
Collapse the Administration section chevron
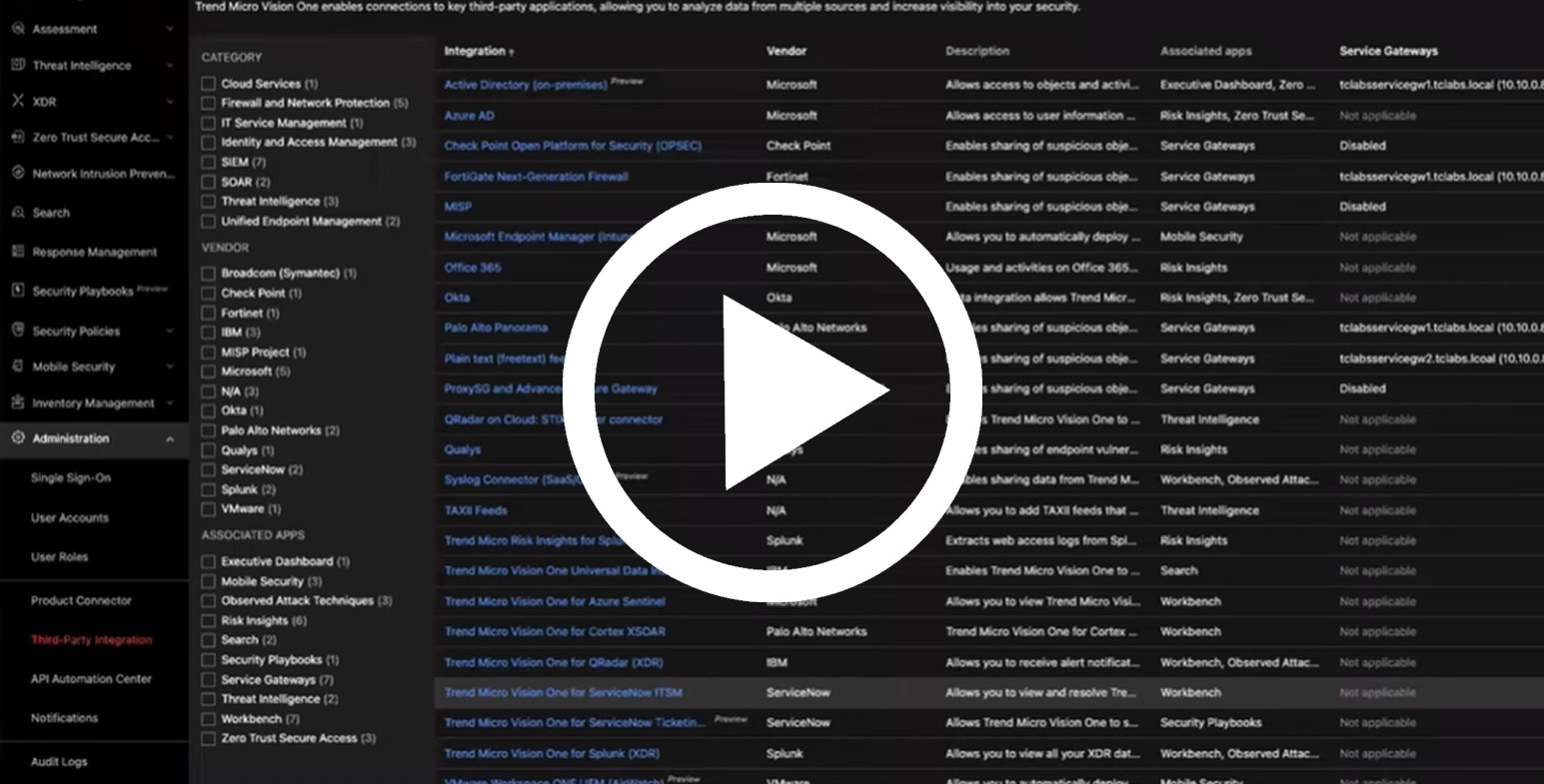[170, 438]
